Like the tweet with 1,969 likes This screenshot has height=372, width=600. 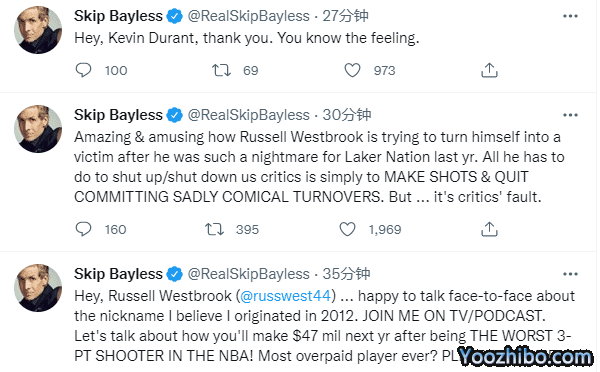pos(347,229)
